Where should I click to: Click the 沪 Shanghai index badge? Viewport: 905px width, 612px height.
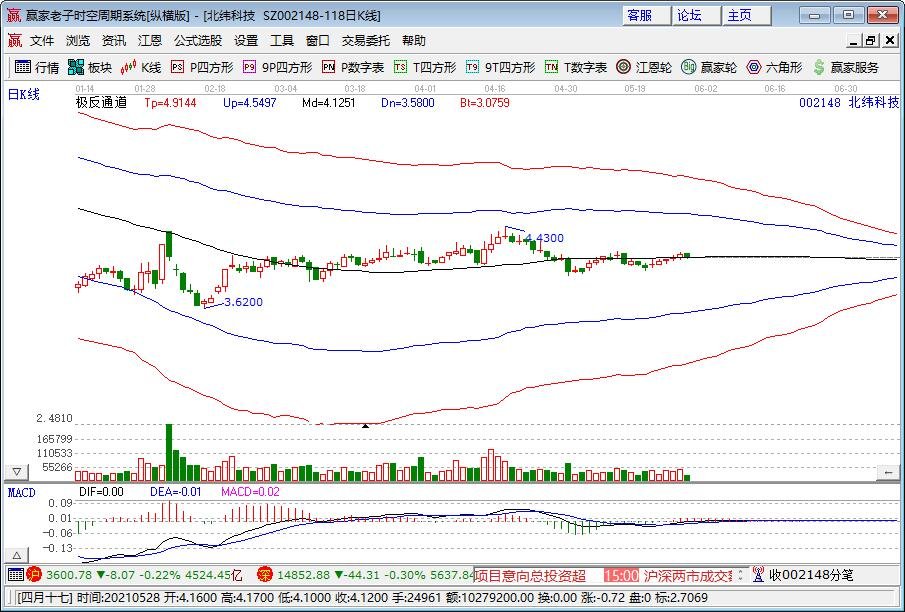click(34, 574)
